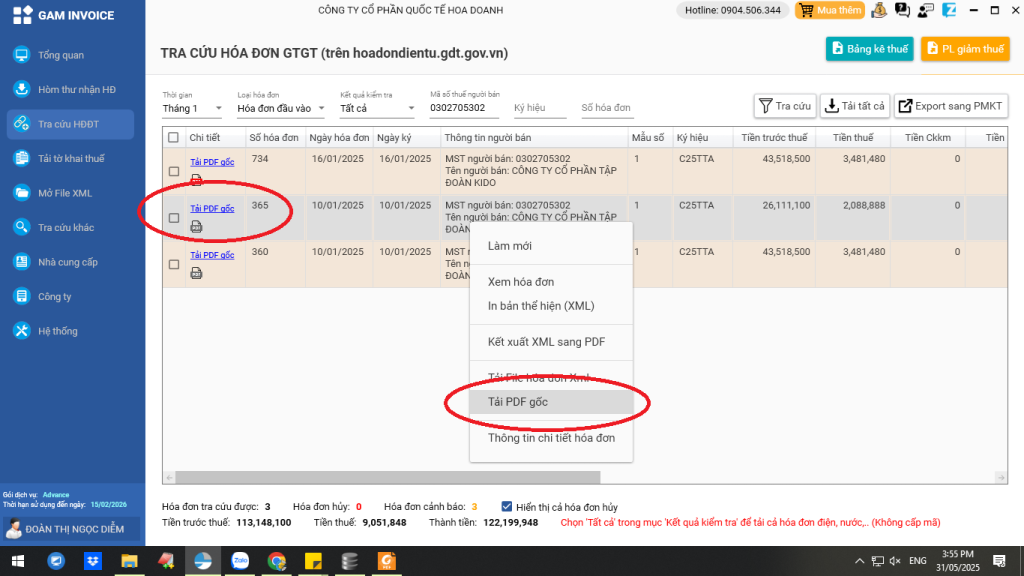The image size is (1024, 576).
Task: Choose In bản thể hiện (XML)
Action: coord(551,306)
